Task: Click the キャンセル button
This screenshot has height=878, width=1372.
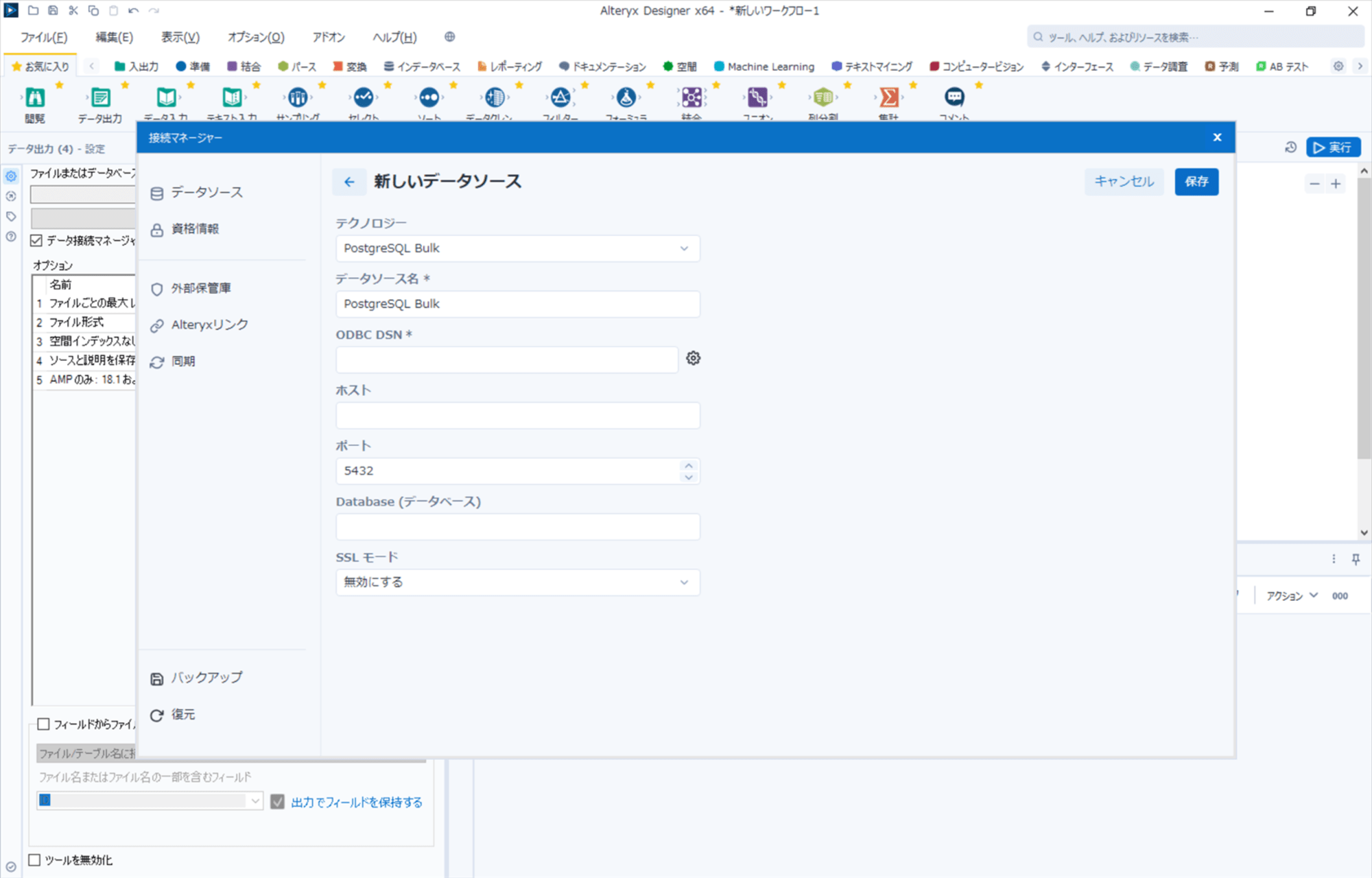Action: 1124,182
